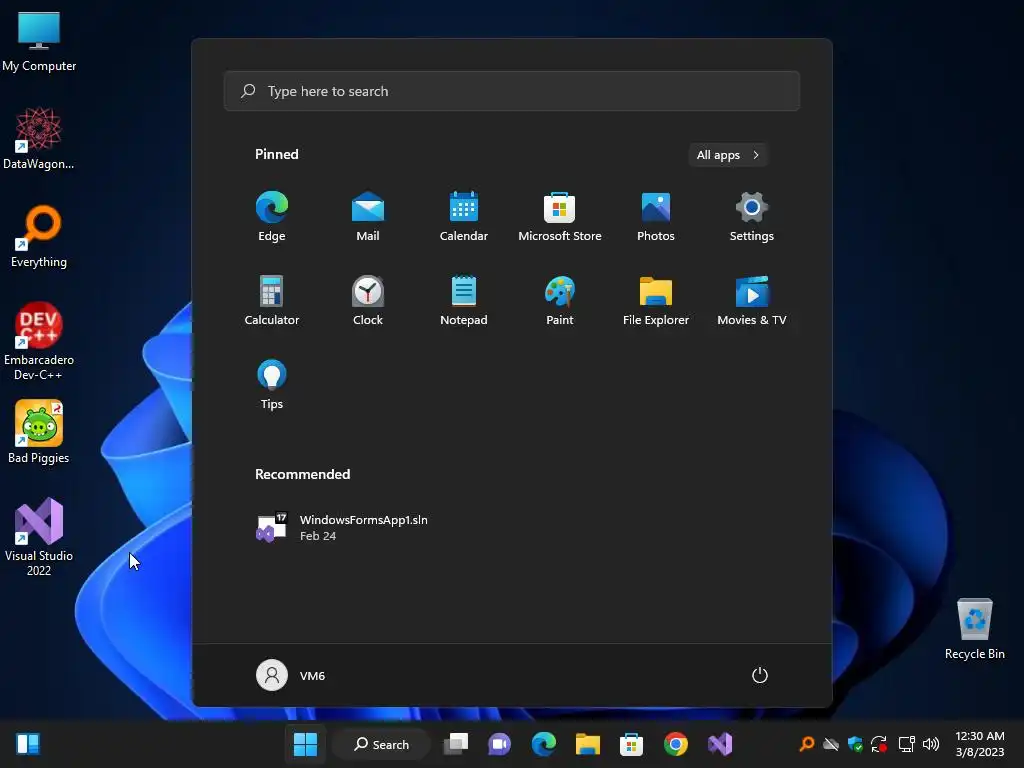Open Windows Security tray icon
The image size is (1024, 768).
(855, 744)
